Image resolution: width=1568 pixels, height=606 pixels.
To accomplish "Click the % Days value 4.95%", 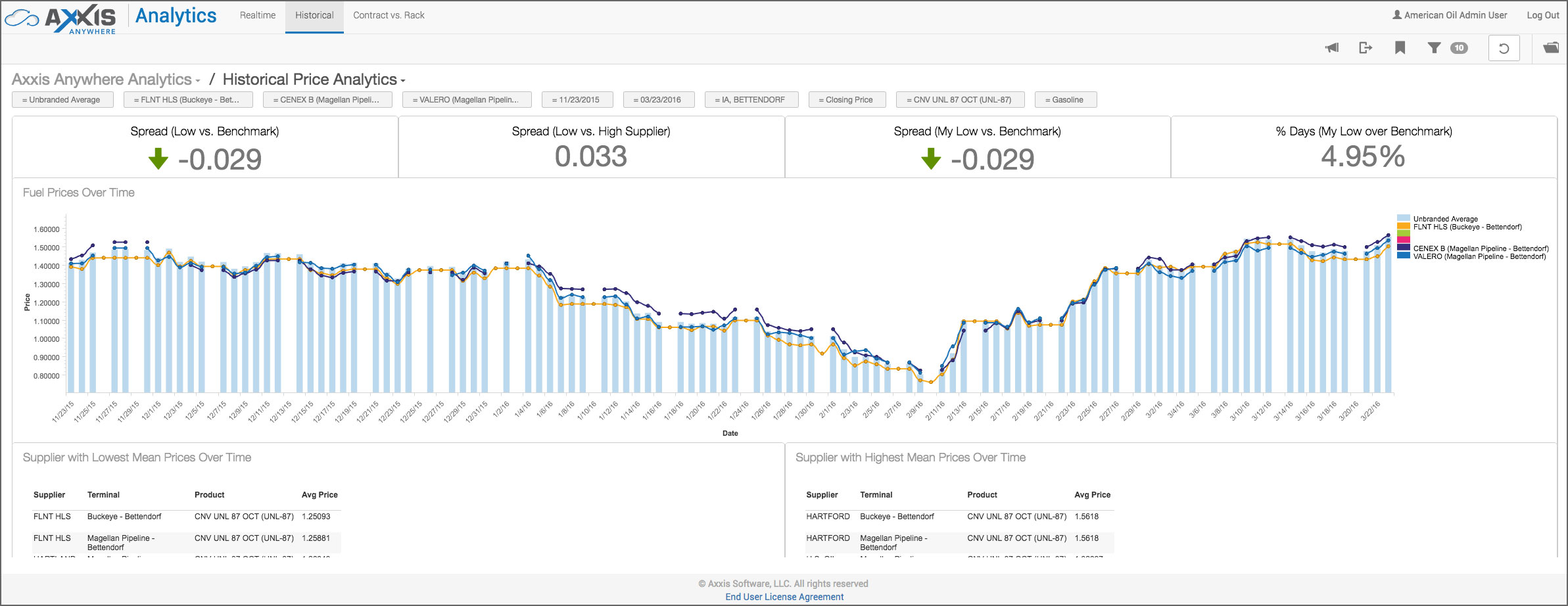I will click(x=1364, y=157).
